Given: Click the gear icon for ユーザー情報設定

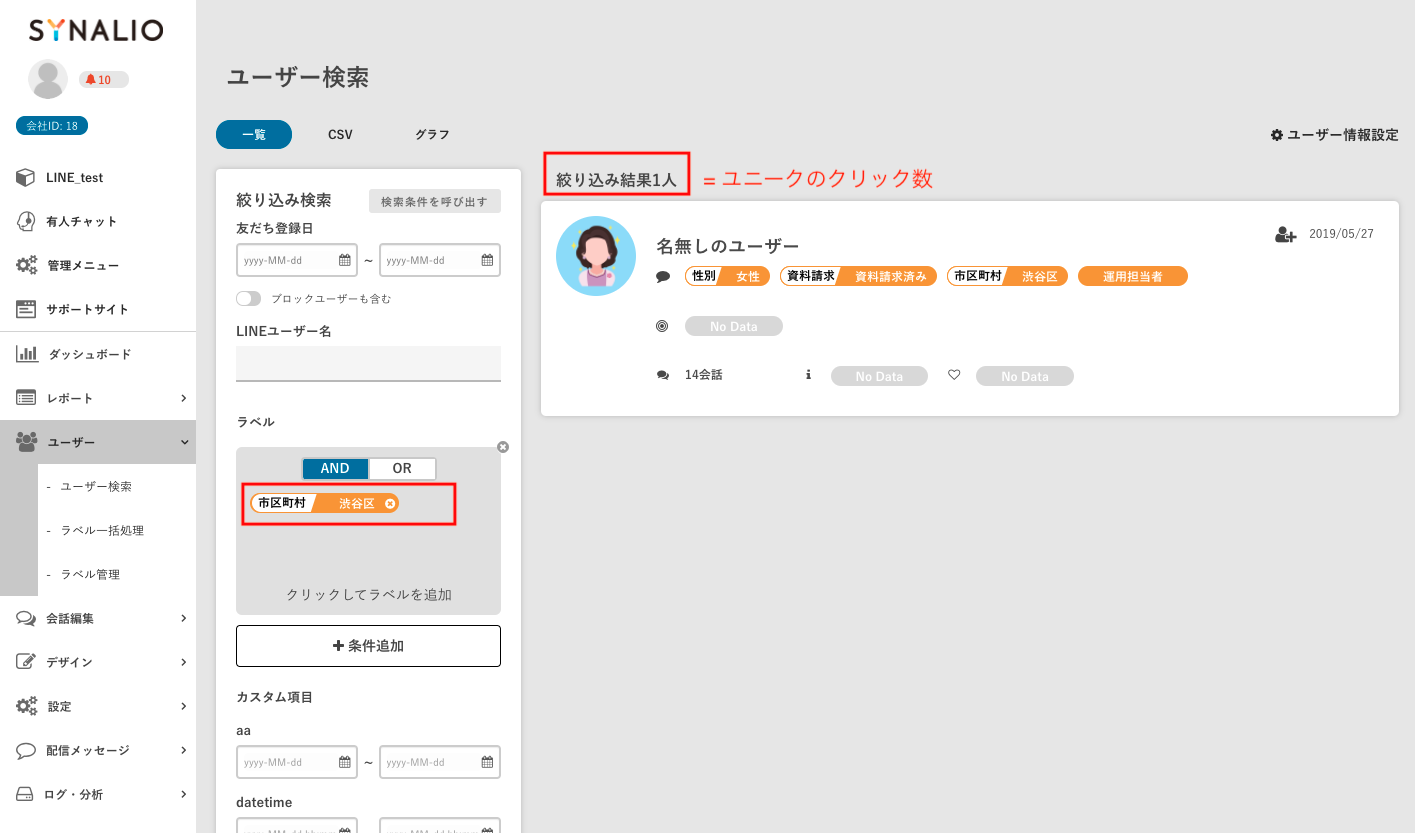Looking at the screenshot, I should [x=1277, y=135].
